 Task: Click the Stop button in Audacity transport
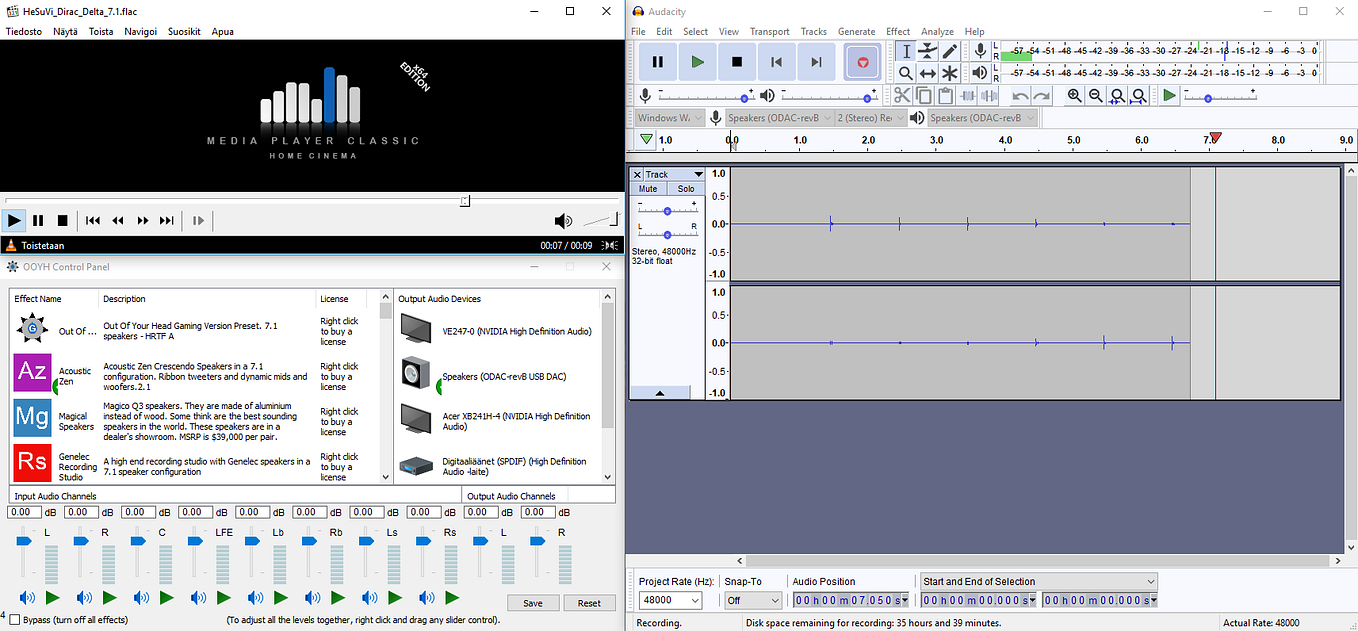736,61
